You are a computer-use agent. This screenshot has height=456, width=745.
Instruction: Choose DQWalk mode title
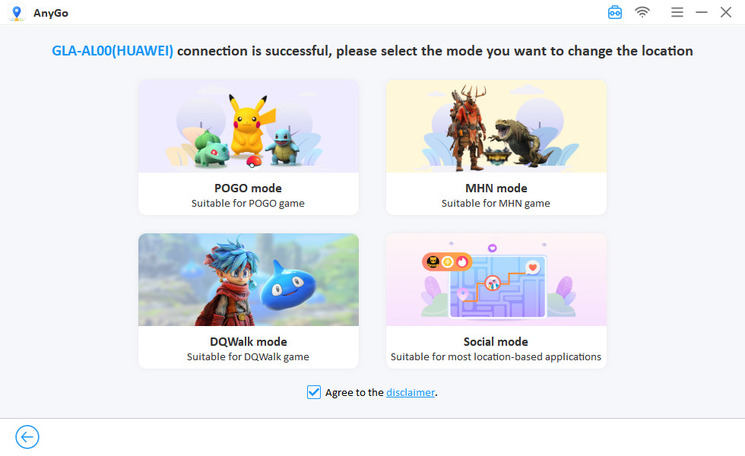pyautogui.click(x=248, y=342)
